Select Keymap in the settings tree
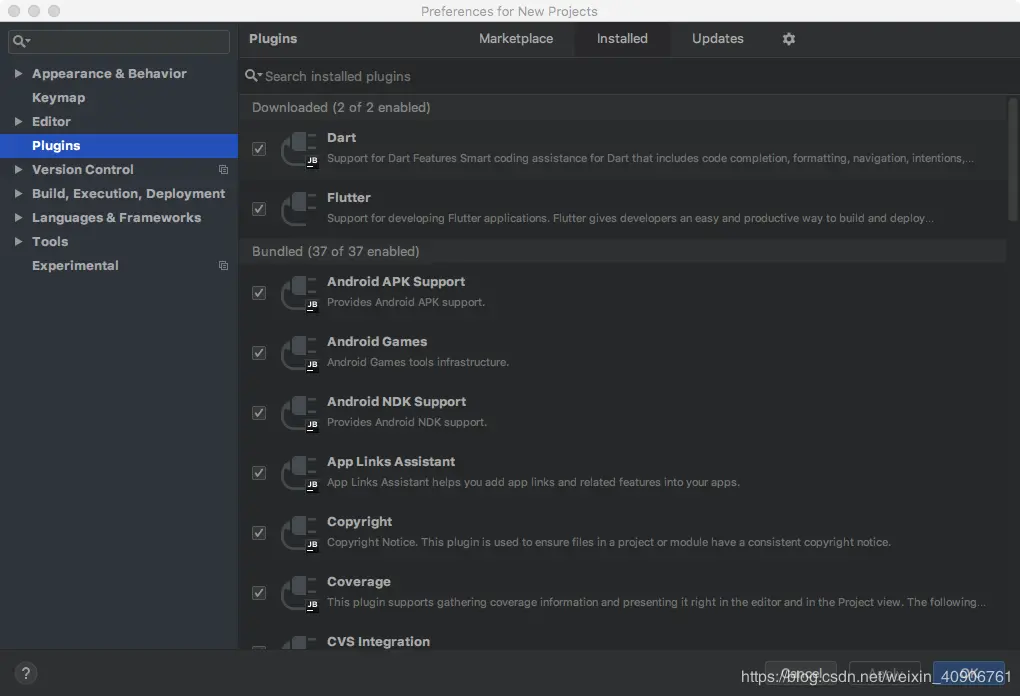The width and height of the screenshot is (1020, 696). click(x=59, y=98)
